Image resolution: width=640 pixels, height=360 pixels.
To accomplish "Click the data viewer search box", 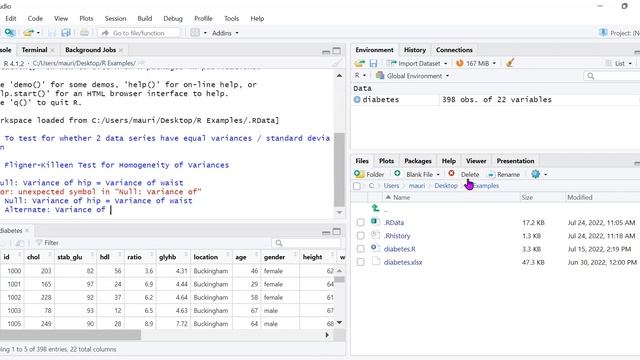I will [x=306, y=243].
